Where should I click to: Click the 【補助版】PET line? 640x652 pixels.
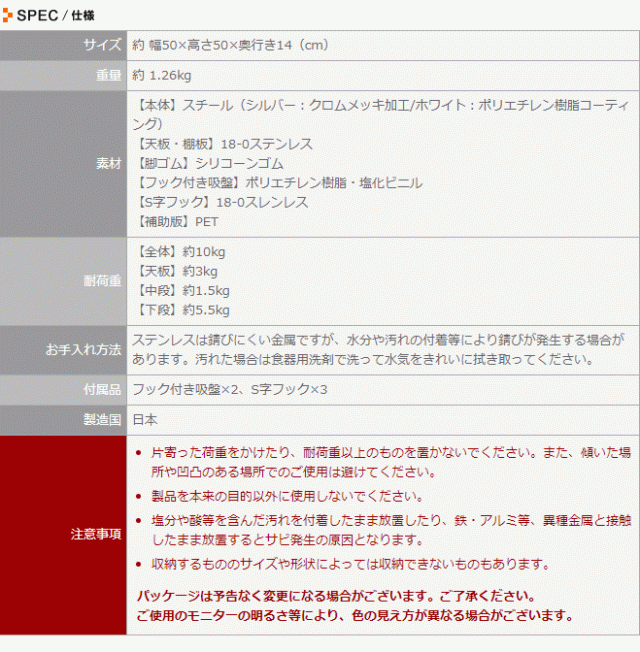coord(175,222)
